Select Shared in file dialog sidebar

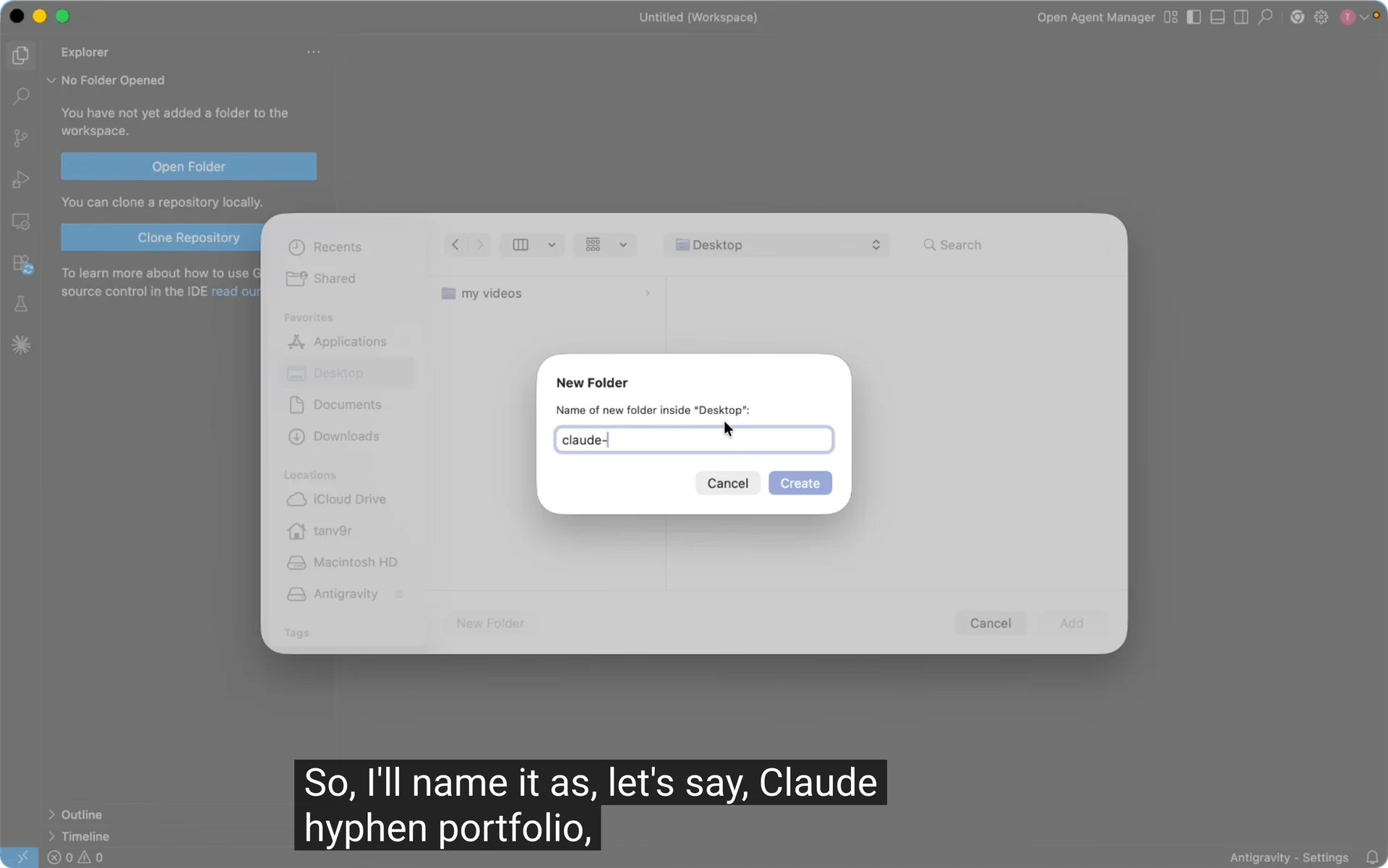[333, 278]
